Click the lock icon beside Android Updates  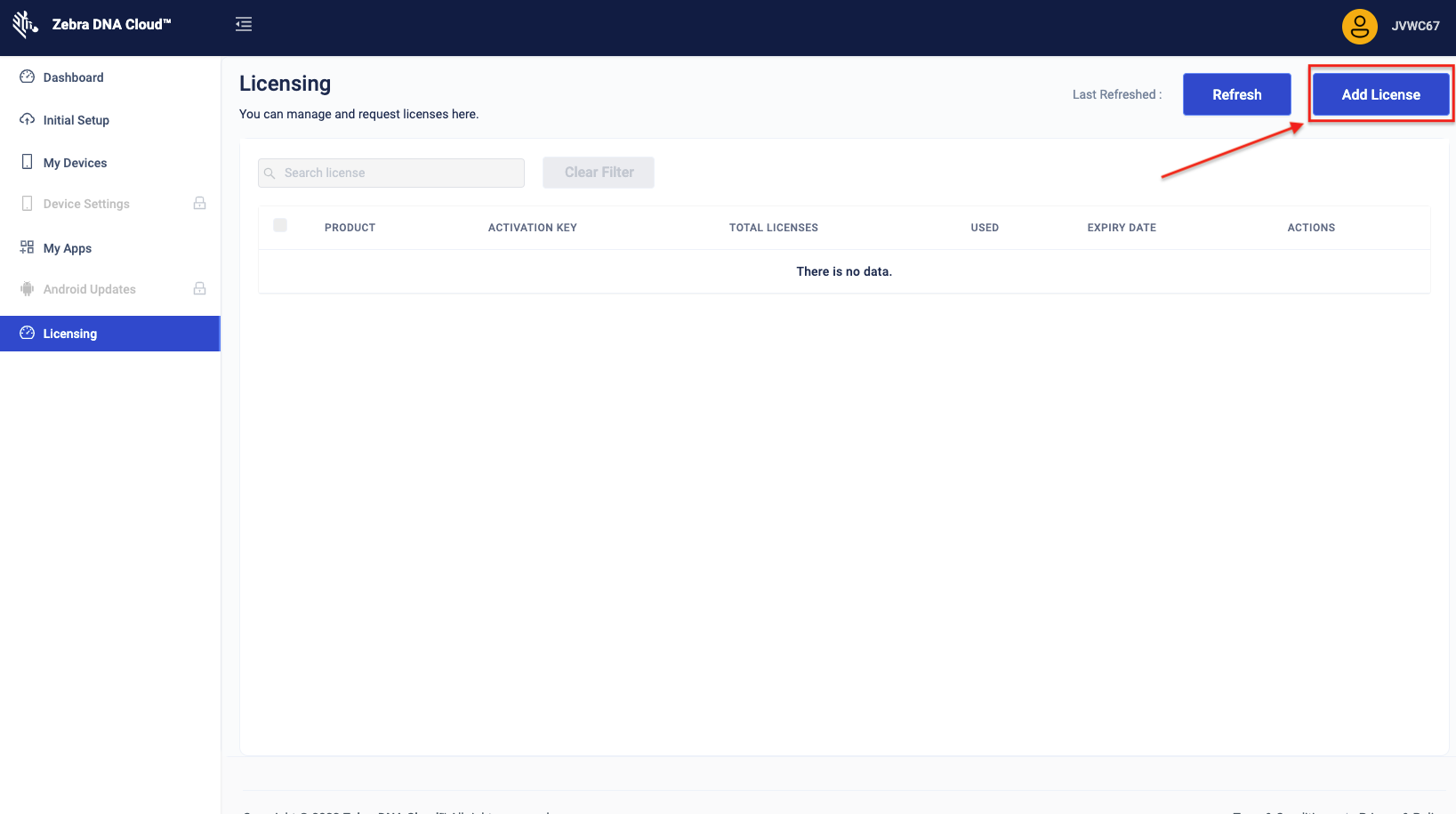tap(200, 289)
